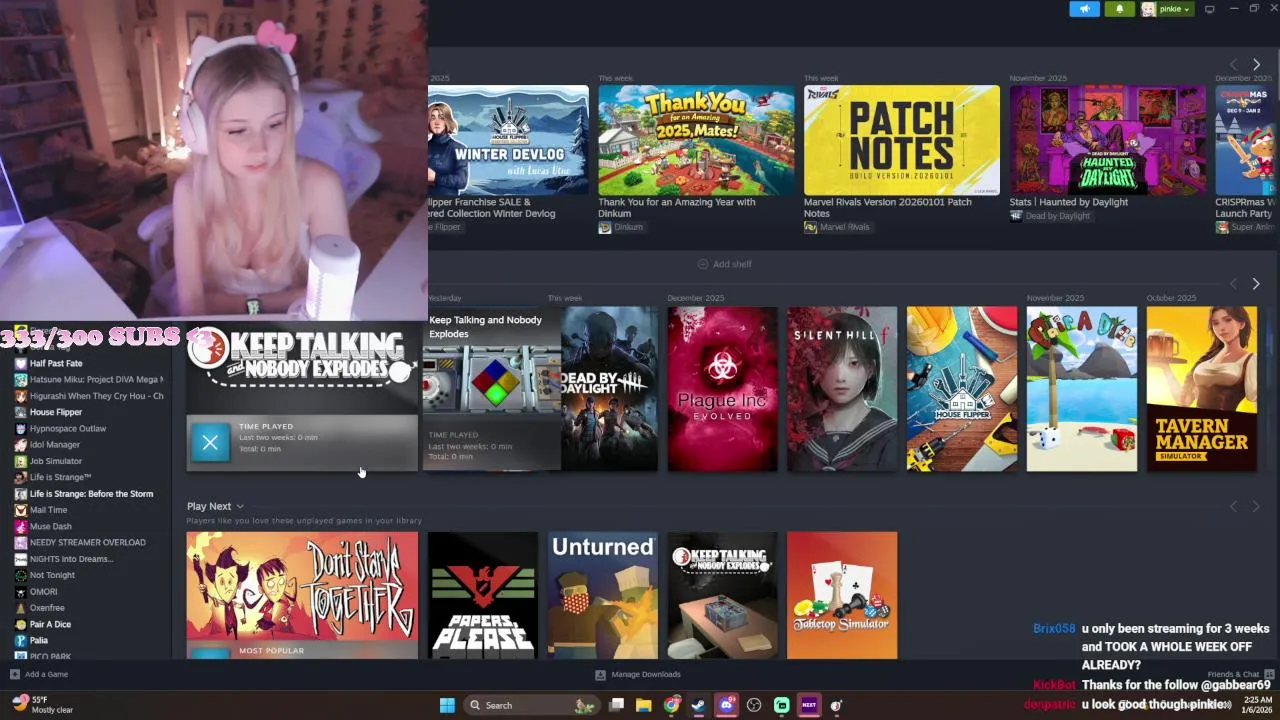Open Haunted by Daylight stats news card
The image size is (1280, 720).
click(1107, 140)
